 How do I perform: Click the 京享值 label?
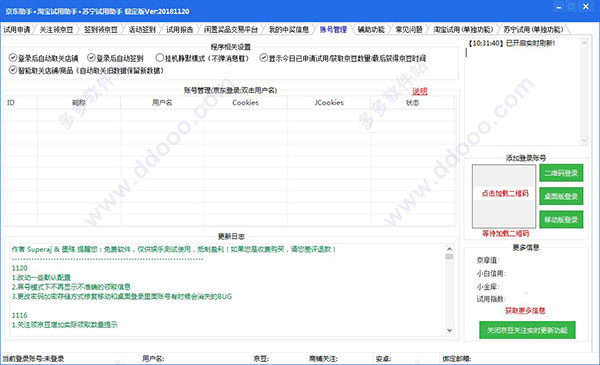[x=488, y=260]
